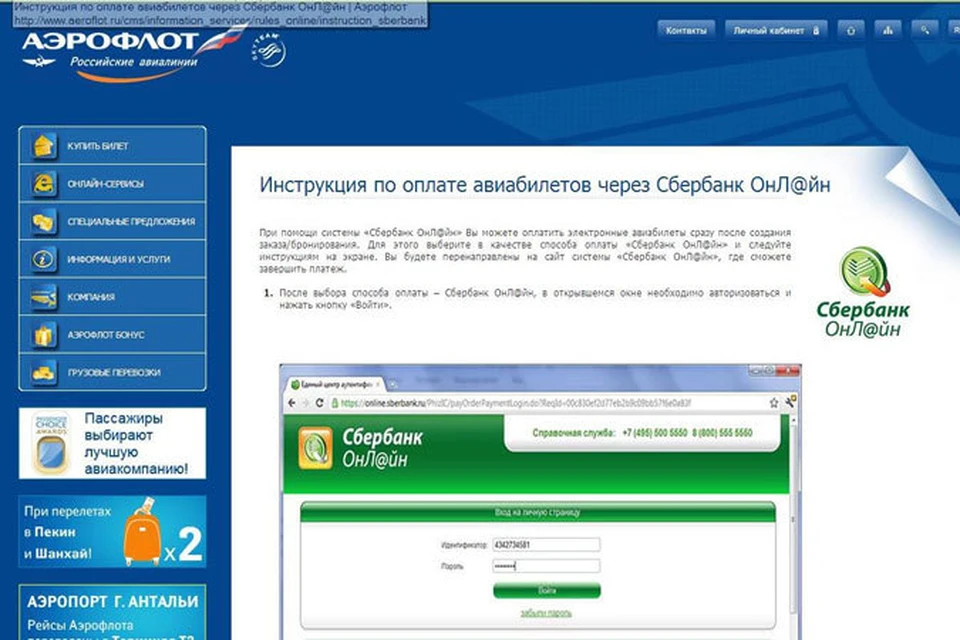Click the green Войти button in Sberbank screenshot
Image resolution: width=960 pixels, height=640 pixels.
[x=546, y=591]
